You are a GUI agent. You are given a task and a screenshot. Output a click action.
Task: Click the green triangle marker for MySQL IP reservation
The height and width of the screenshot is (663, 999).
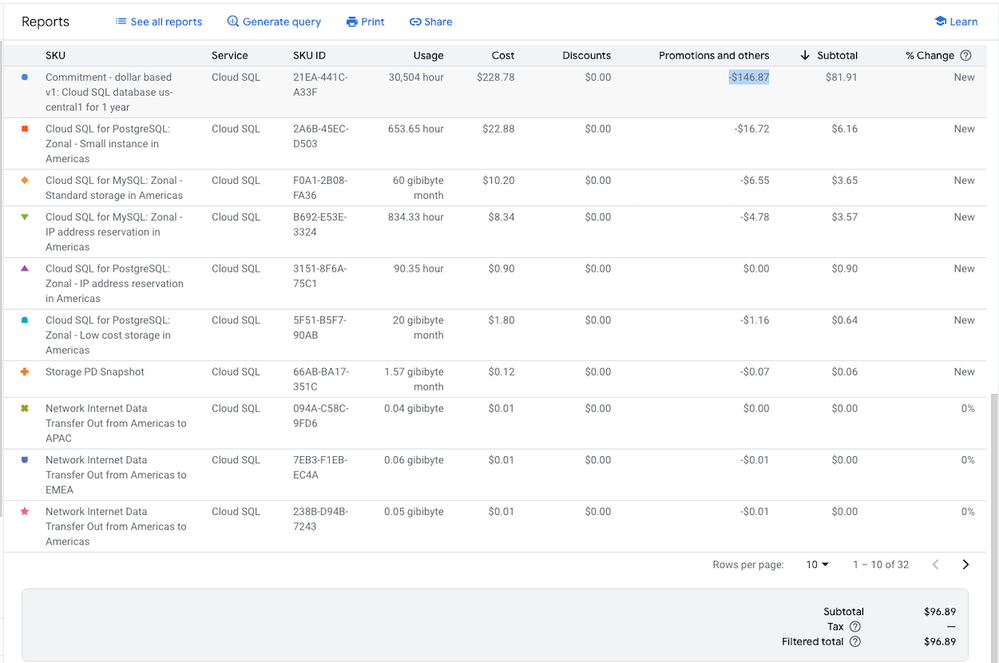(x=25, y=217)
